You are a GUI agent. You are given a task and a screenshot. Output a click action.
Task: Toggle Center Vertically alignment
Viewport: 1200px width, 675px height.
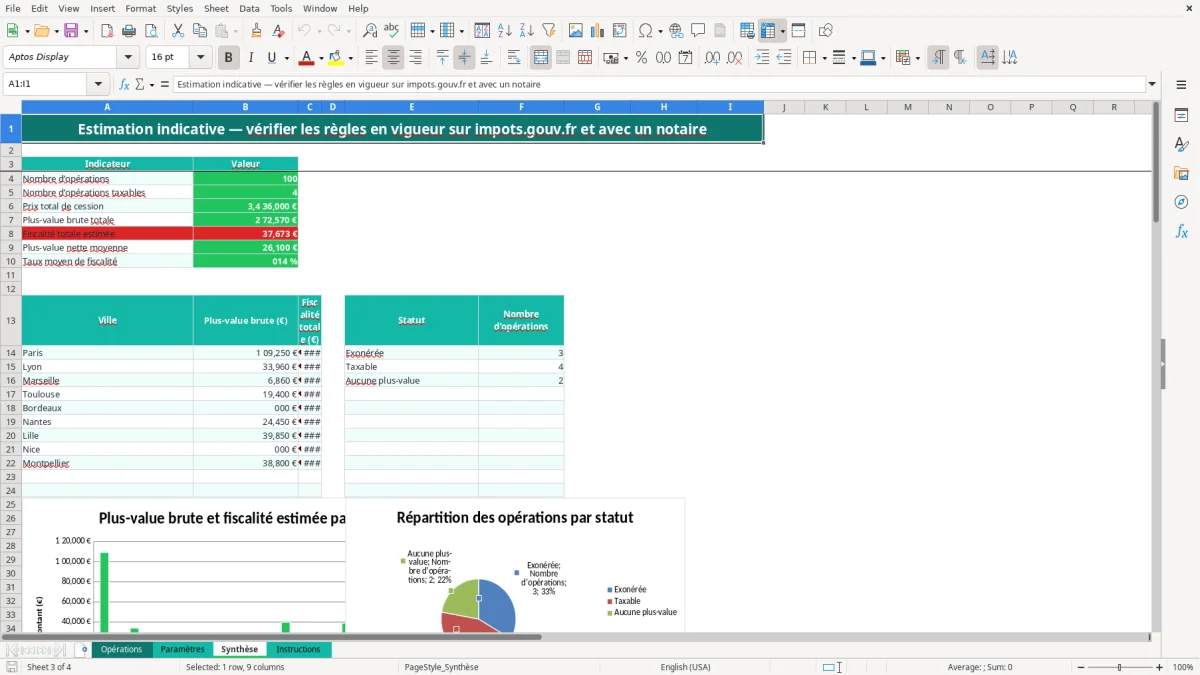464,58
